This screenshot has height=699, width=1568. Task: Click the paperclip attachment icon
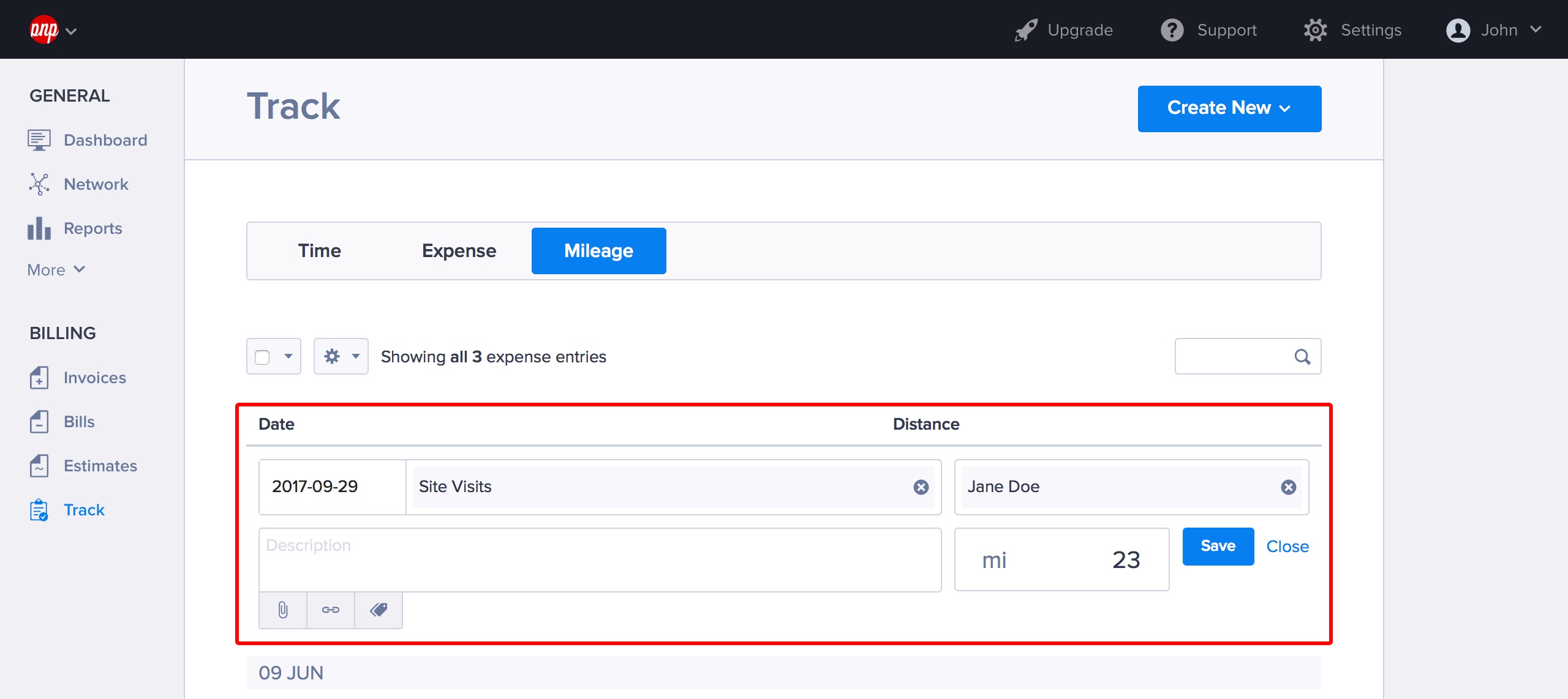click(x=282, y=610)
